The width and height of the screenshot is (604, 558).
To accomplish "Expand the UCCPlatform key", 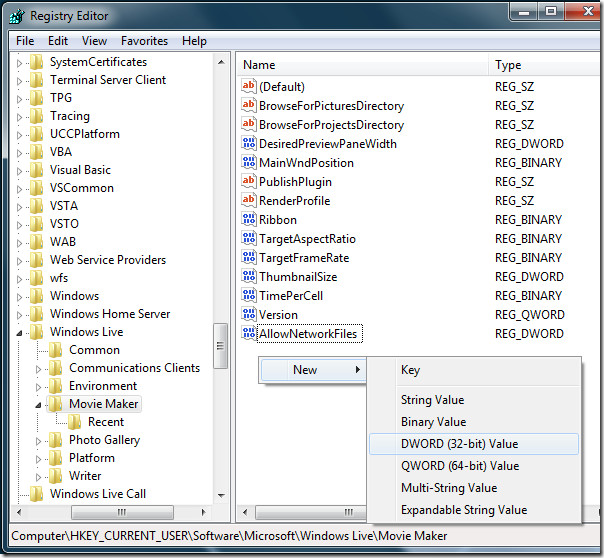I will (19, 135).
